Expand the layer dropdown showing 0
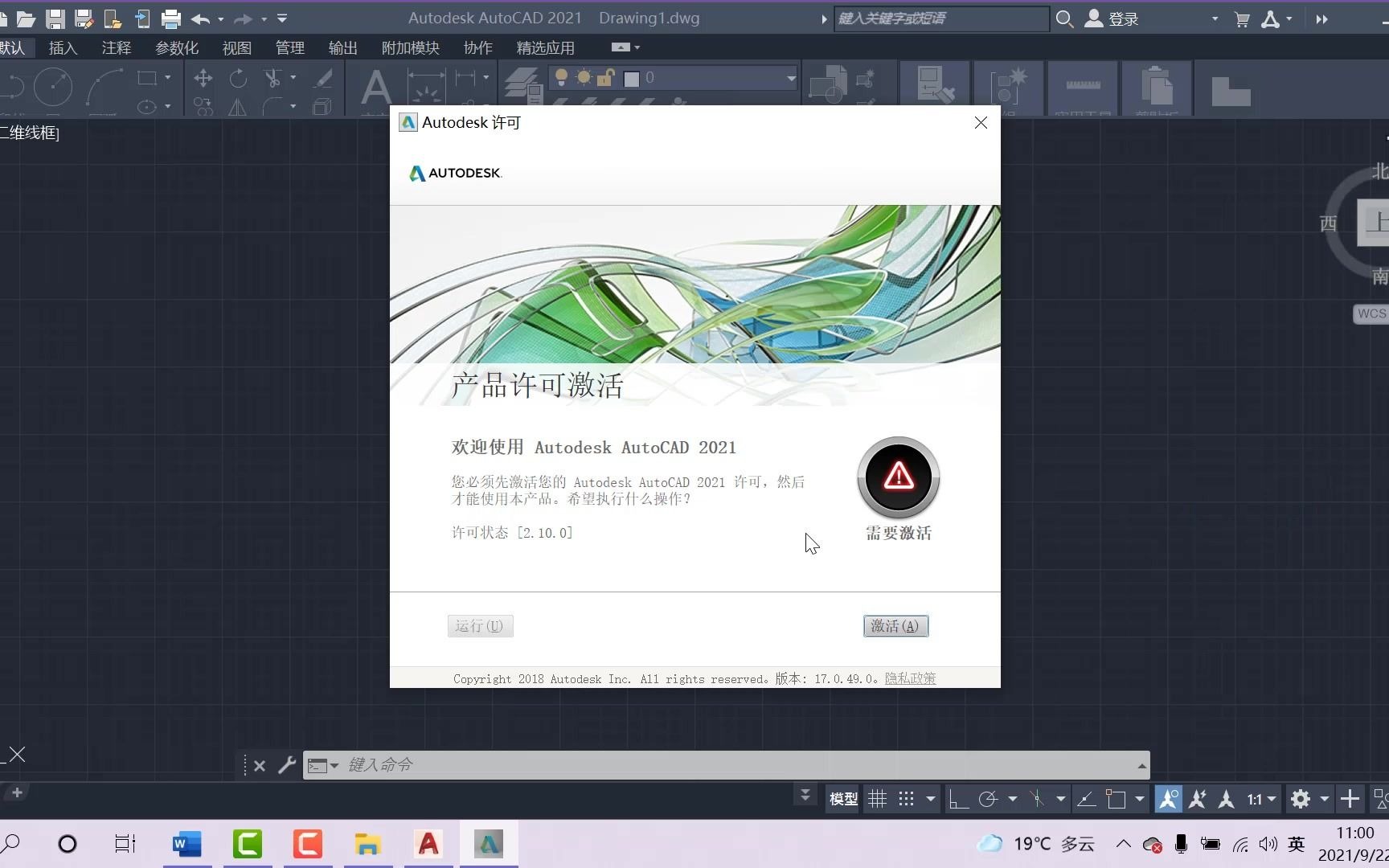The height and width of the screenshot is (868, 1389). 791,78
